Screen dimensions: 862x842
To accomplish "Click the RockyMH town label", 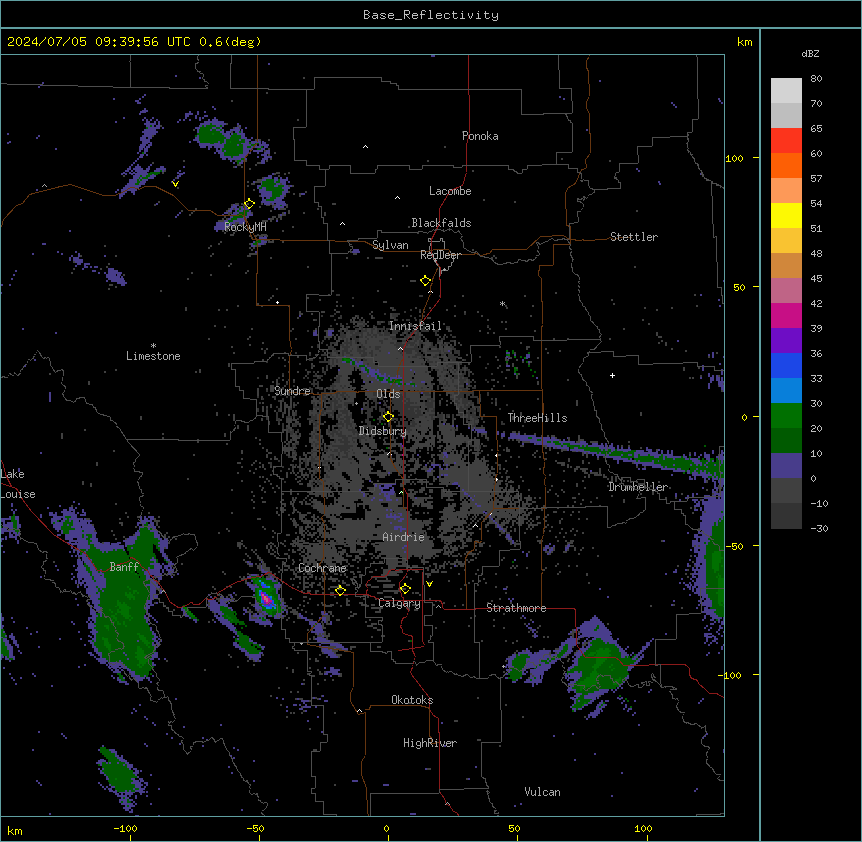I will (245, 226).
